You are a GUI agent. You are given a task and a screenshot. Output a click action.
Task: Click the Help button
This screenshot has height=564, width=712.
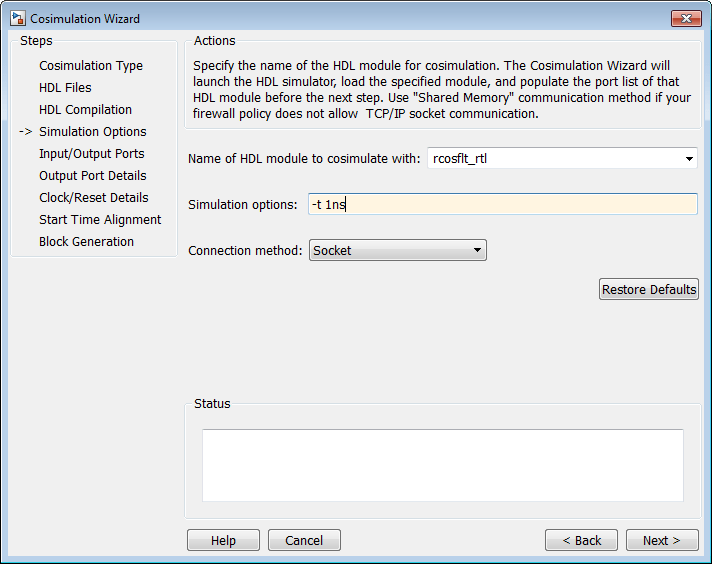(x=223, y=540)
